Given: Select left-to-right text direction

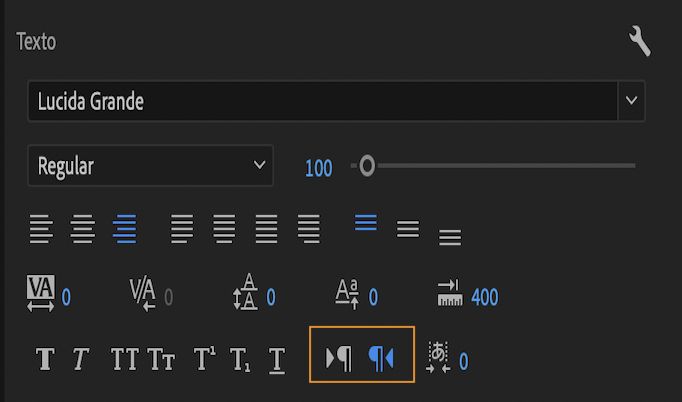Looking at the screenshot, I should pyautogui.click(x=340, y=357).
